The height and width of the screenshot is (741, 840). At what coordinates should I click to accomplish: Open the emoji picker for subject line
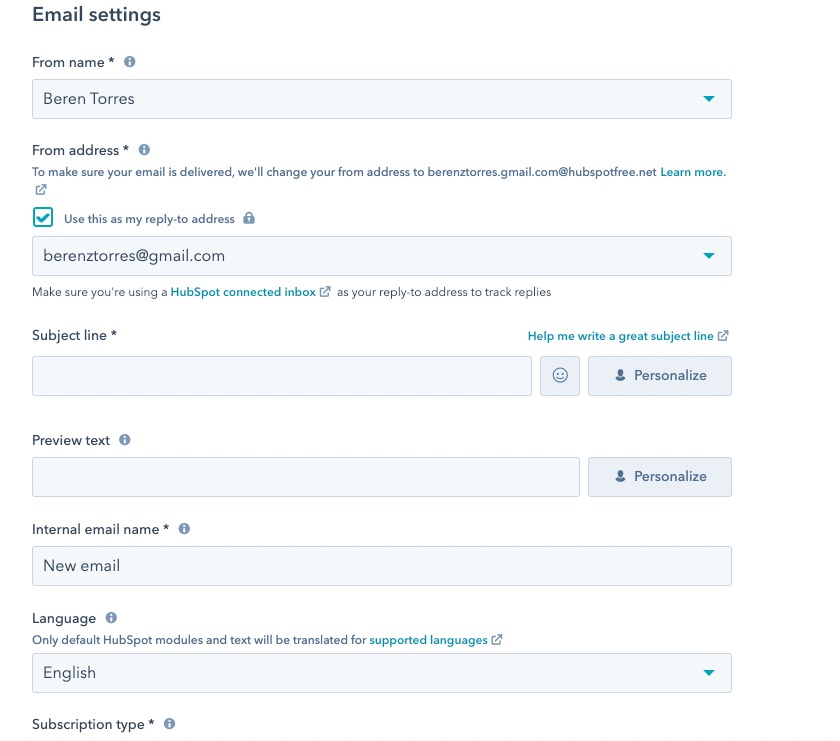[x=560, y=376]
